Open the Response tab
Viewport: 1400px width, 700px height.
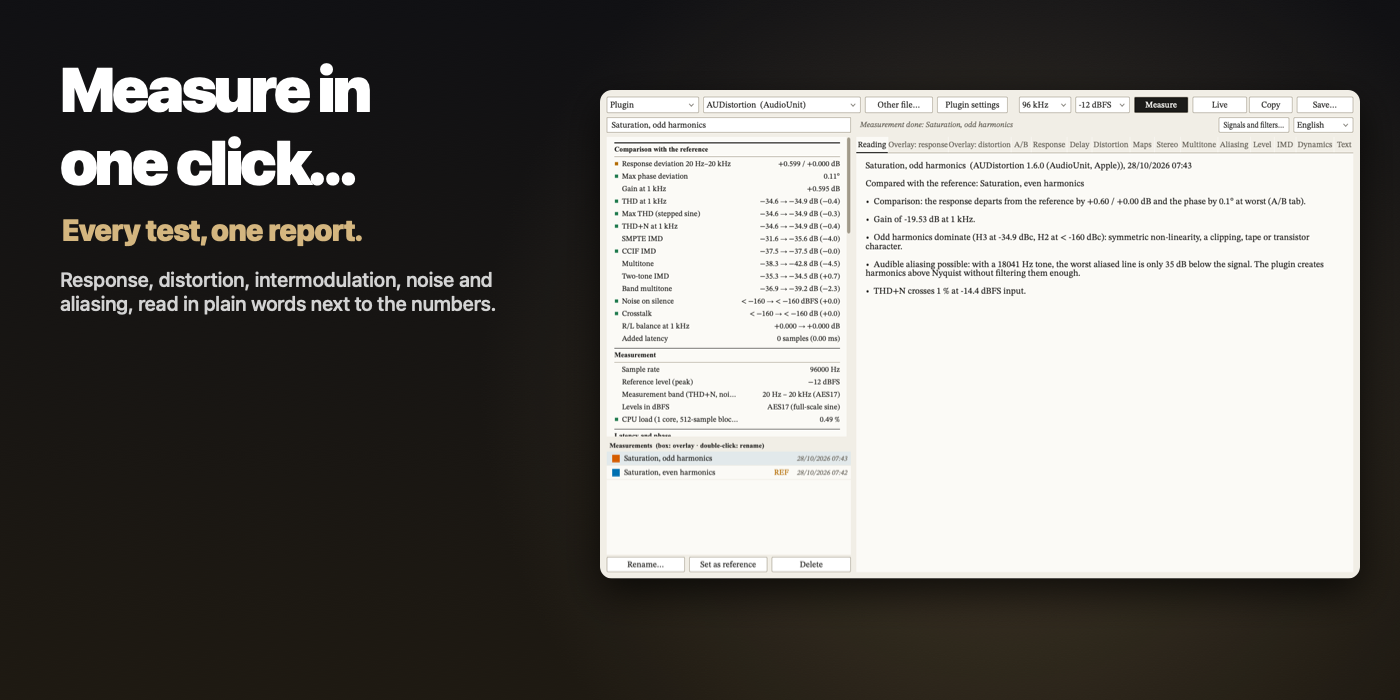tap(1049, 145)
